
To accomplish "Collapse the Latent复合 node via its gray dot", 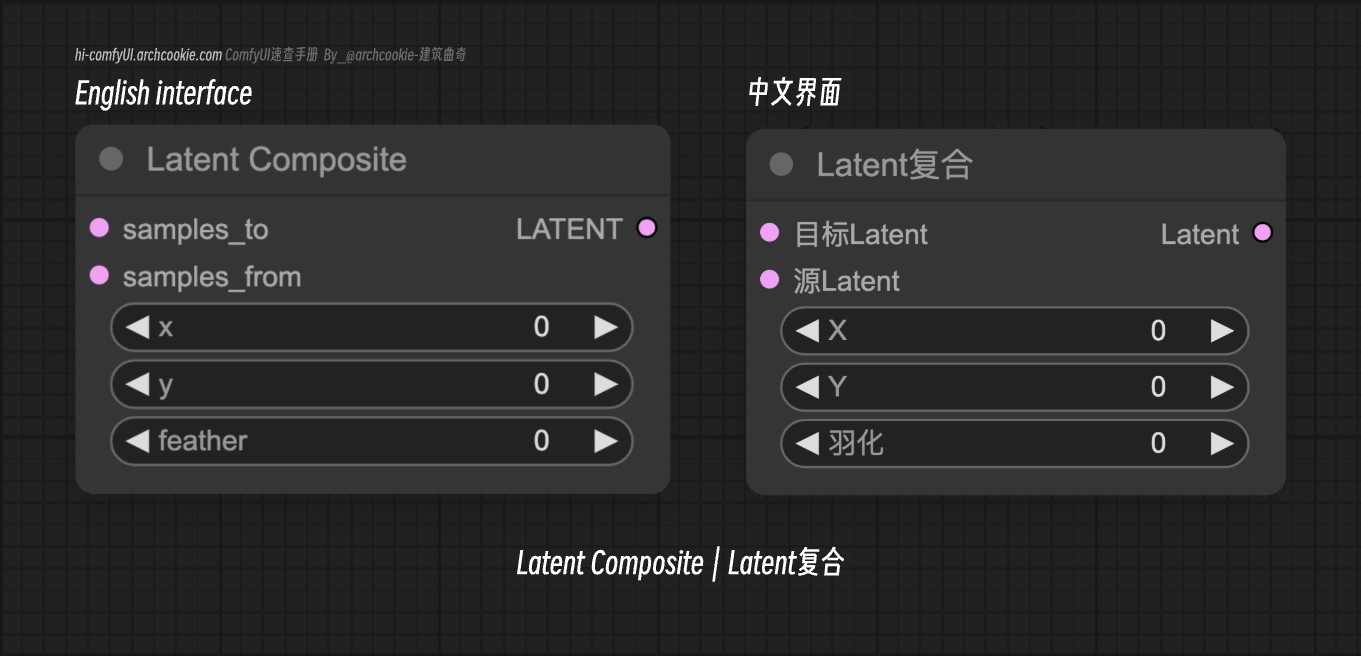I will point(781,165).
